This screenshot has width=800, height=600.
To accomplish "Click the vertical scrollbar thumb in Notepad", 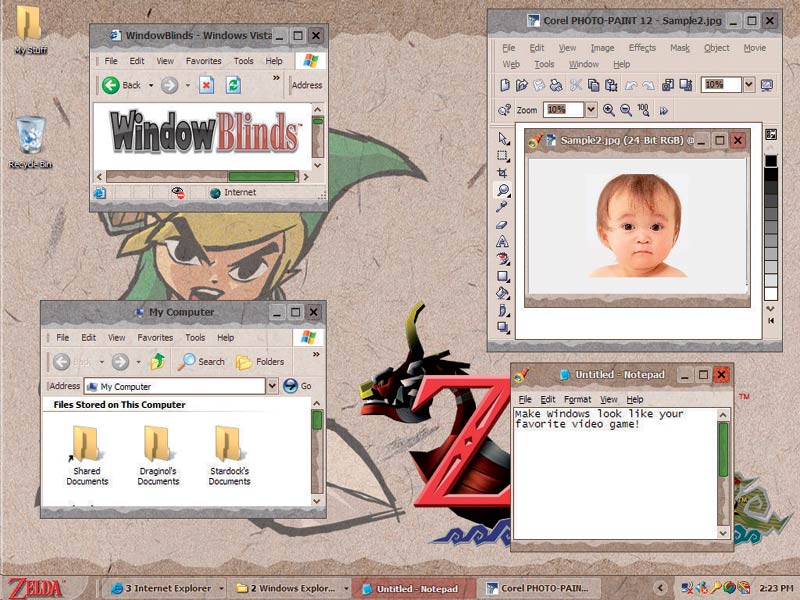I will pyautogui.click(x=723, y=449).
